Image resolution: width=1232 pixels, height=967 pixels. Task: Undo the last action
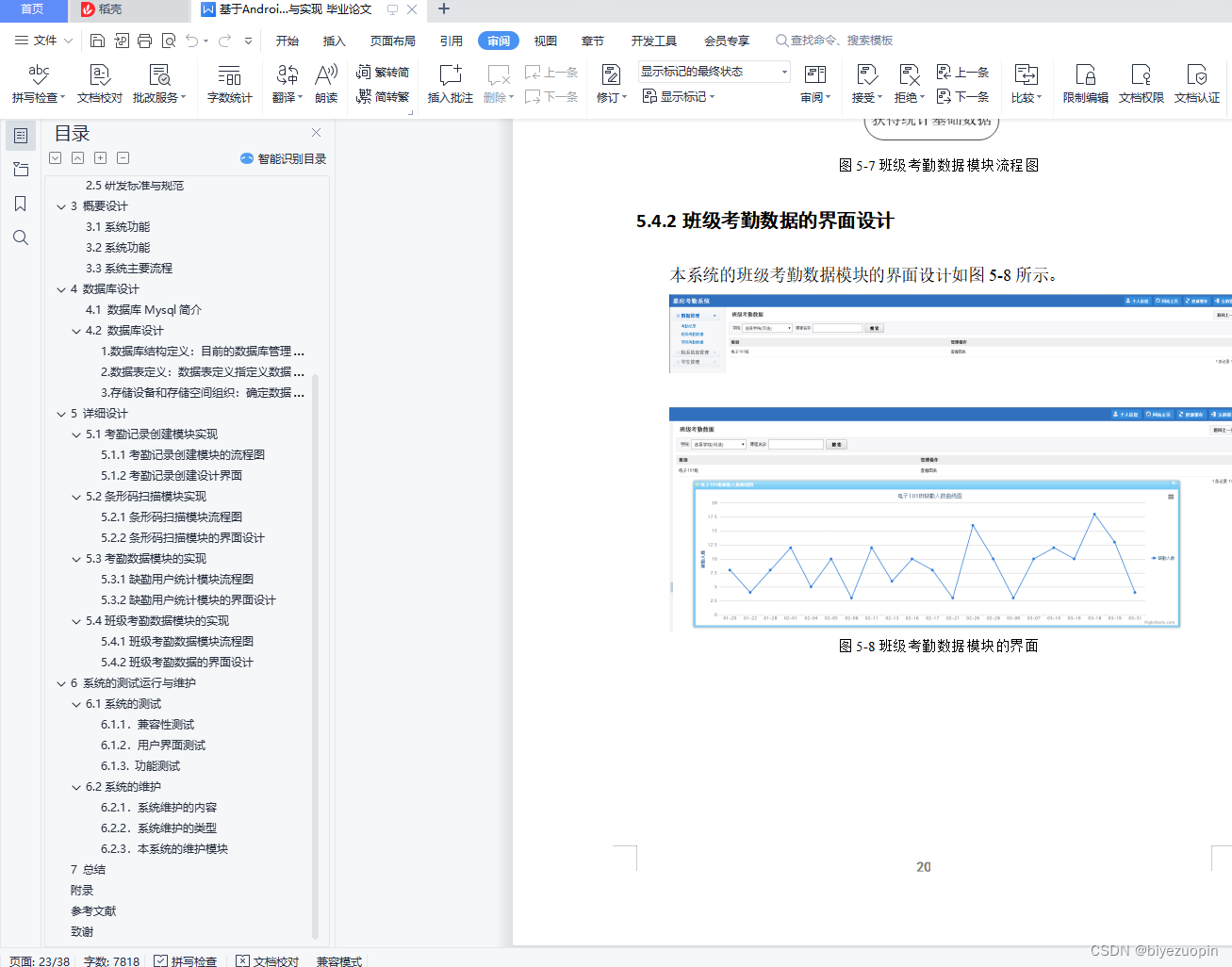point(192,41)
